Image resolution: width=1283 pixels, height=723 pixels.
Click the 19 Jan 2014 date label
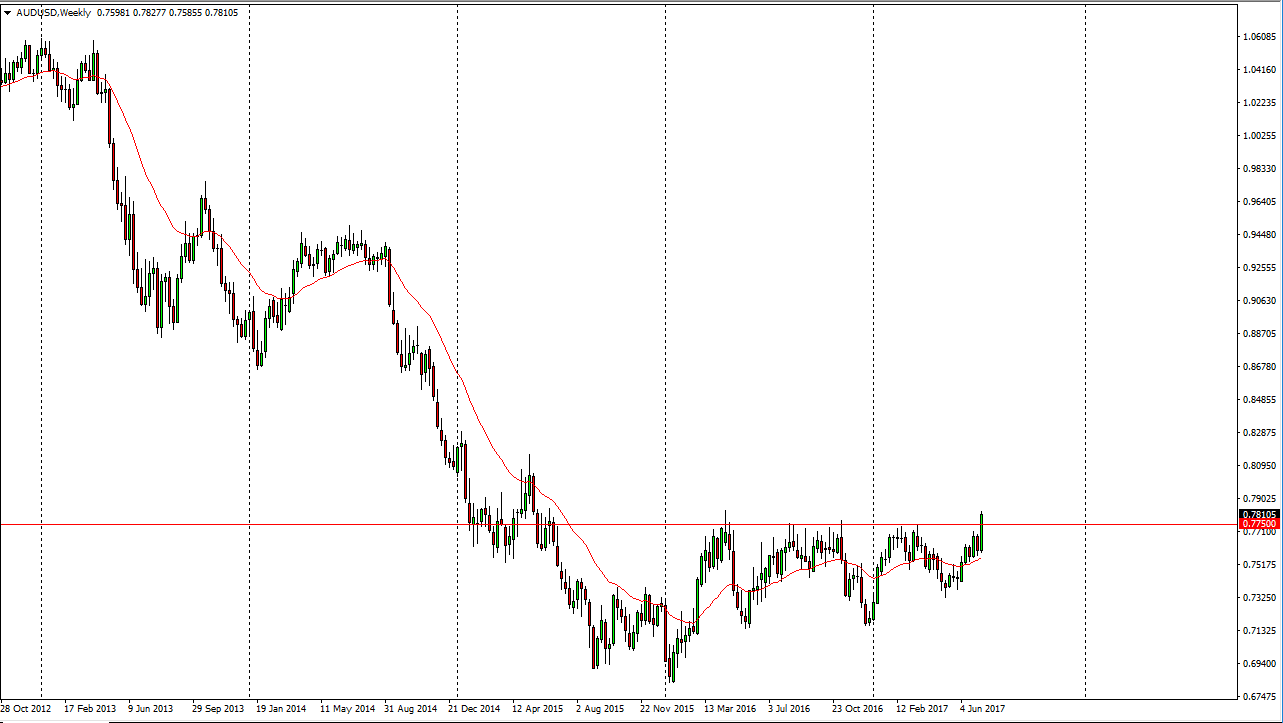pyautogui.click(x=280, y=709)
